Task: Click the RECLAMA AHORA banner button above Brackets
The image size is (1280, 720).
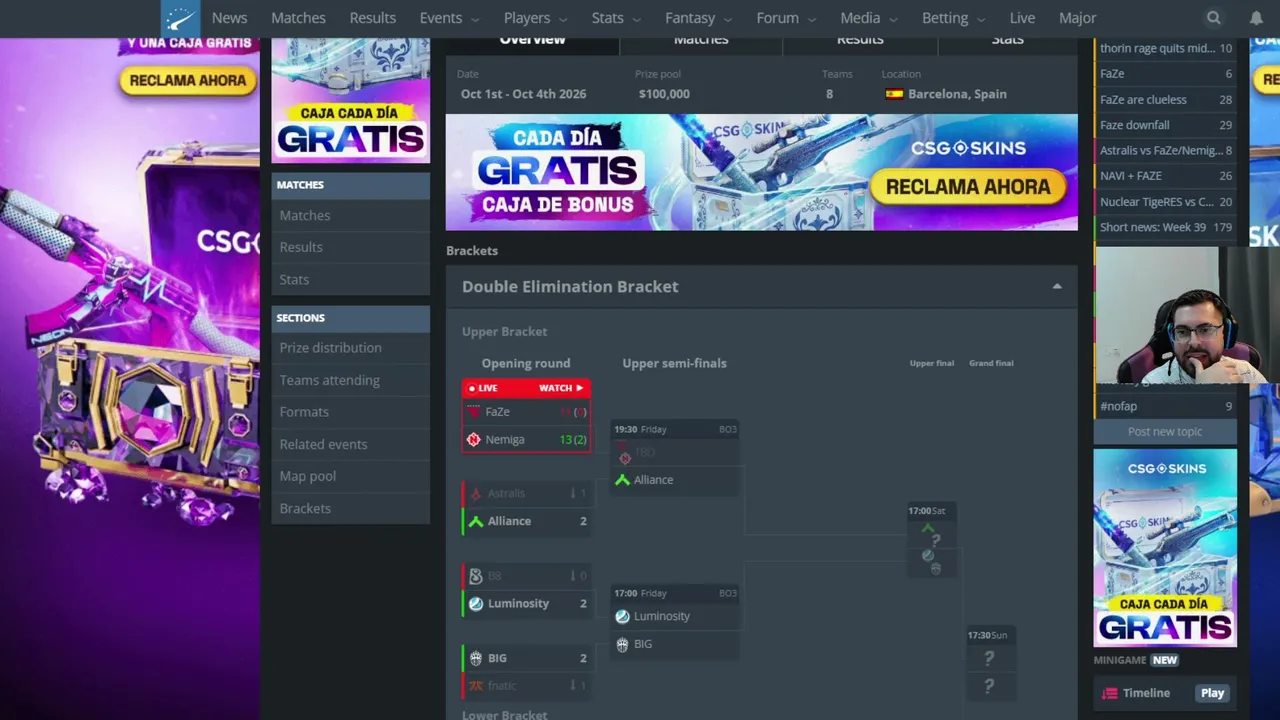Action: tap(968, 187)
